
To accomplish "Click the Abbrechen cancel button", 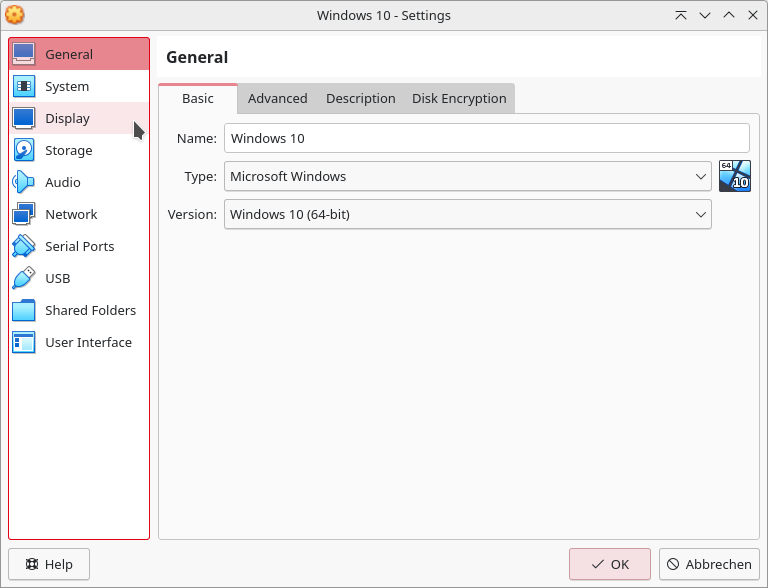I will point(709,564).
